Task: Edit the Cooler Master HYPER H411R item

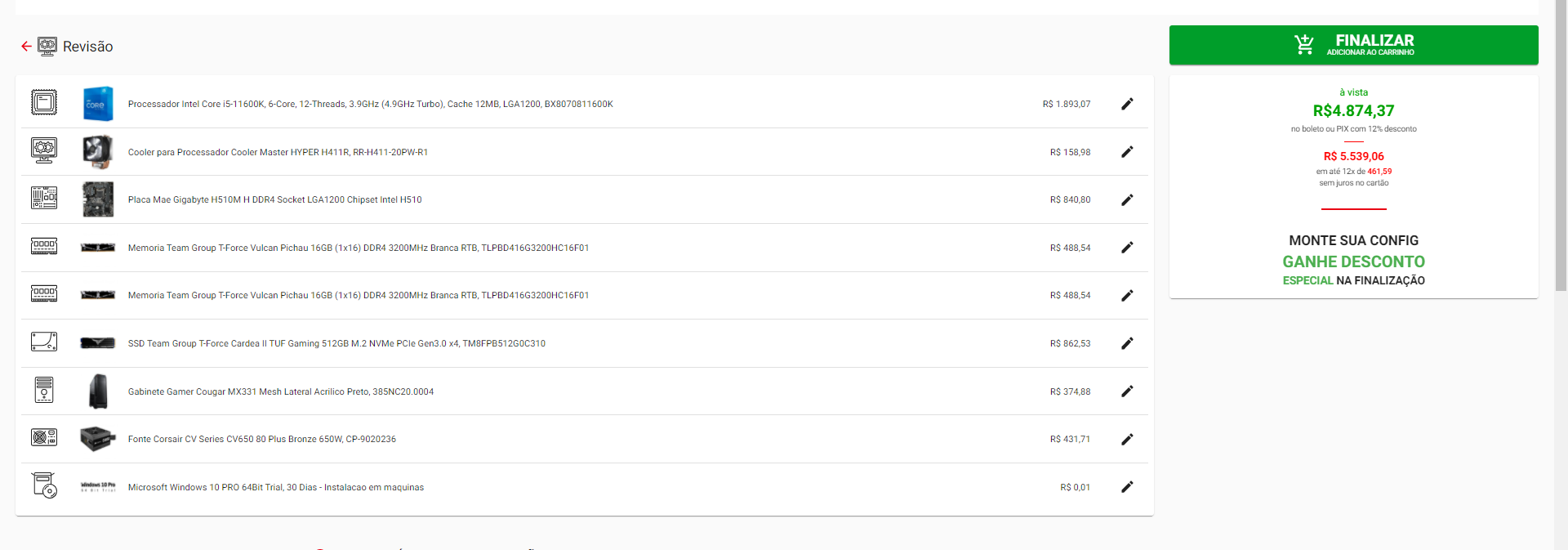Action: coord(1127,152)
